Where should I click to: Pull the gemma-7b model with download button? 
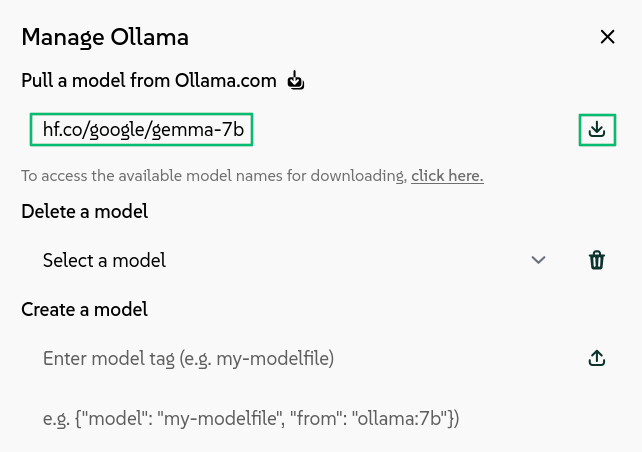[x=597, y=130]
